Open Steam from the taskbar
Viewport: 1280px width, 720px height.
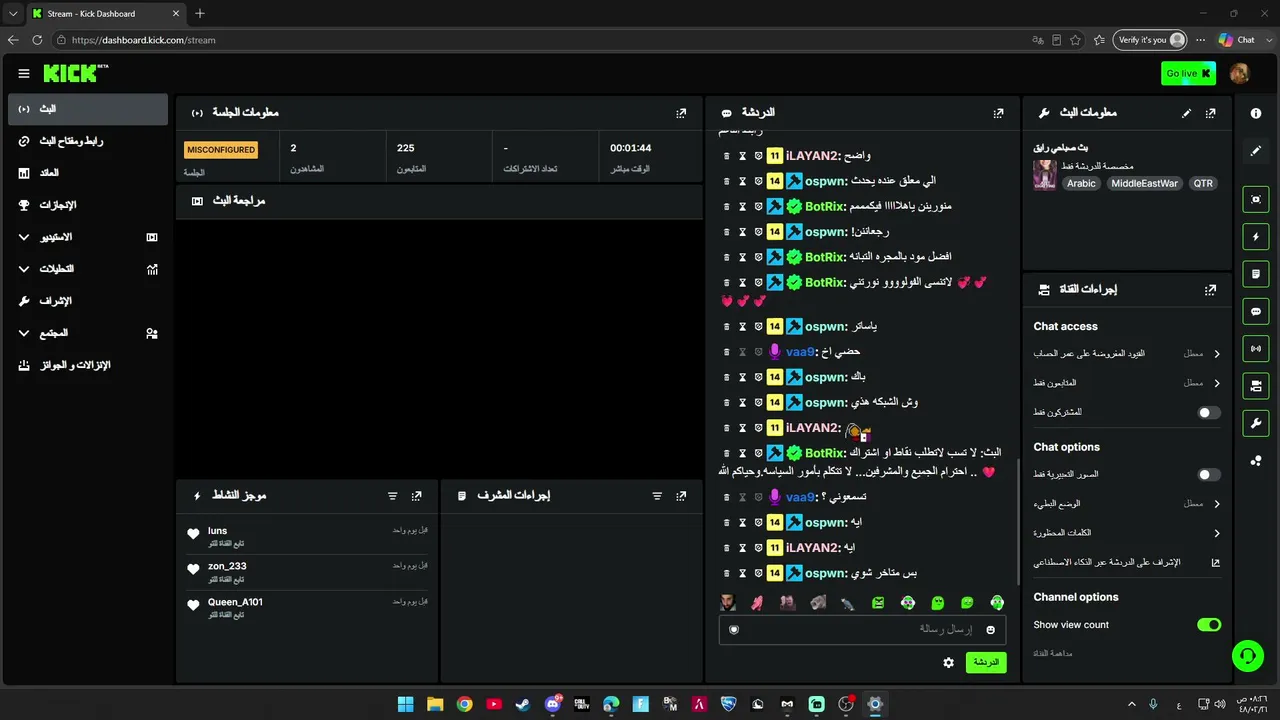pos(523,704)
